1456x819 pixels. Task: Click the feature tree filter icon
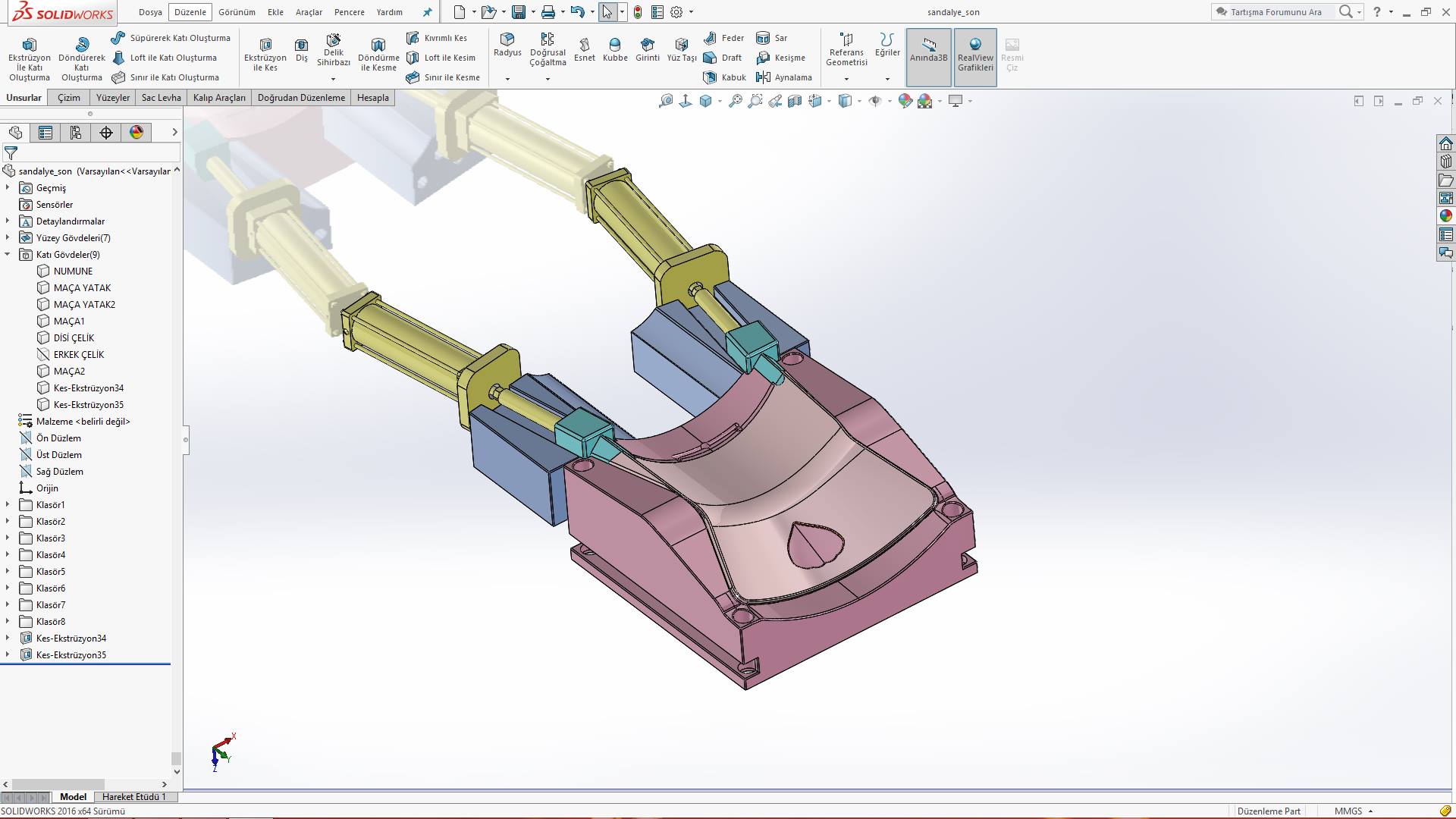pyautogui.click(x=11, y=153)
